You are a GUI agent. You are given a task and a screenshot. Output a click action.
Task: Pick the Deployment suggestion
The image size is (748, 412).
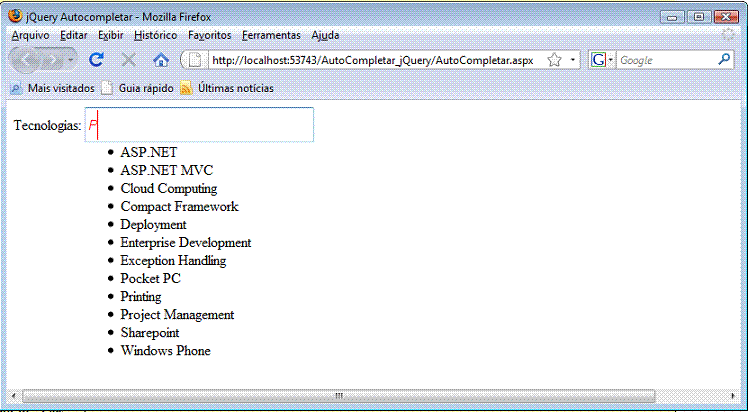pos(153,224)
